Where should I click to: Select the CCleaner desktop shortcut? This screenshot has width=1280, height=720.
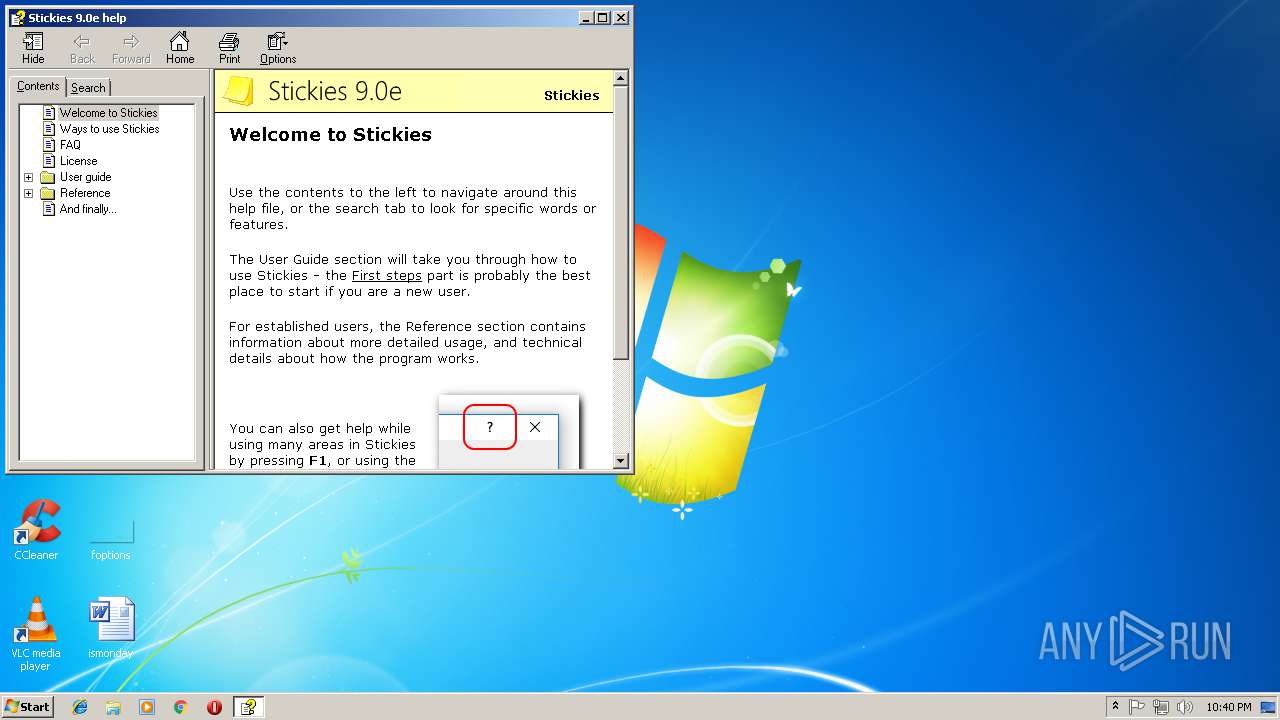[36, 530]
